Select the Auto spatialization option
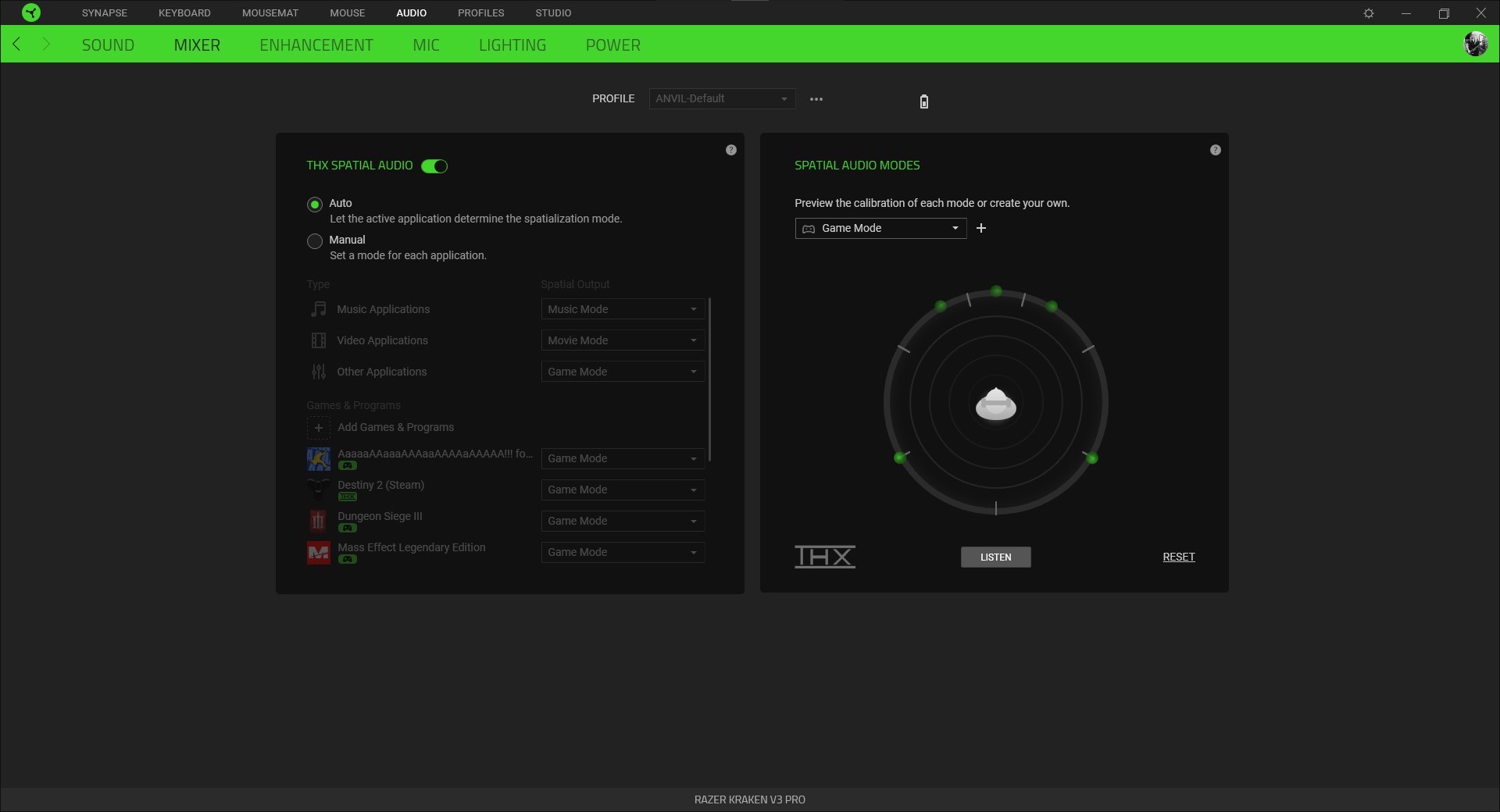The image size is (1500, 812). pyautogui.click(x=314, y=205)
